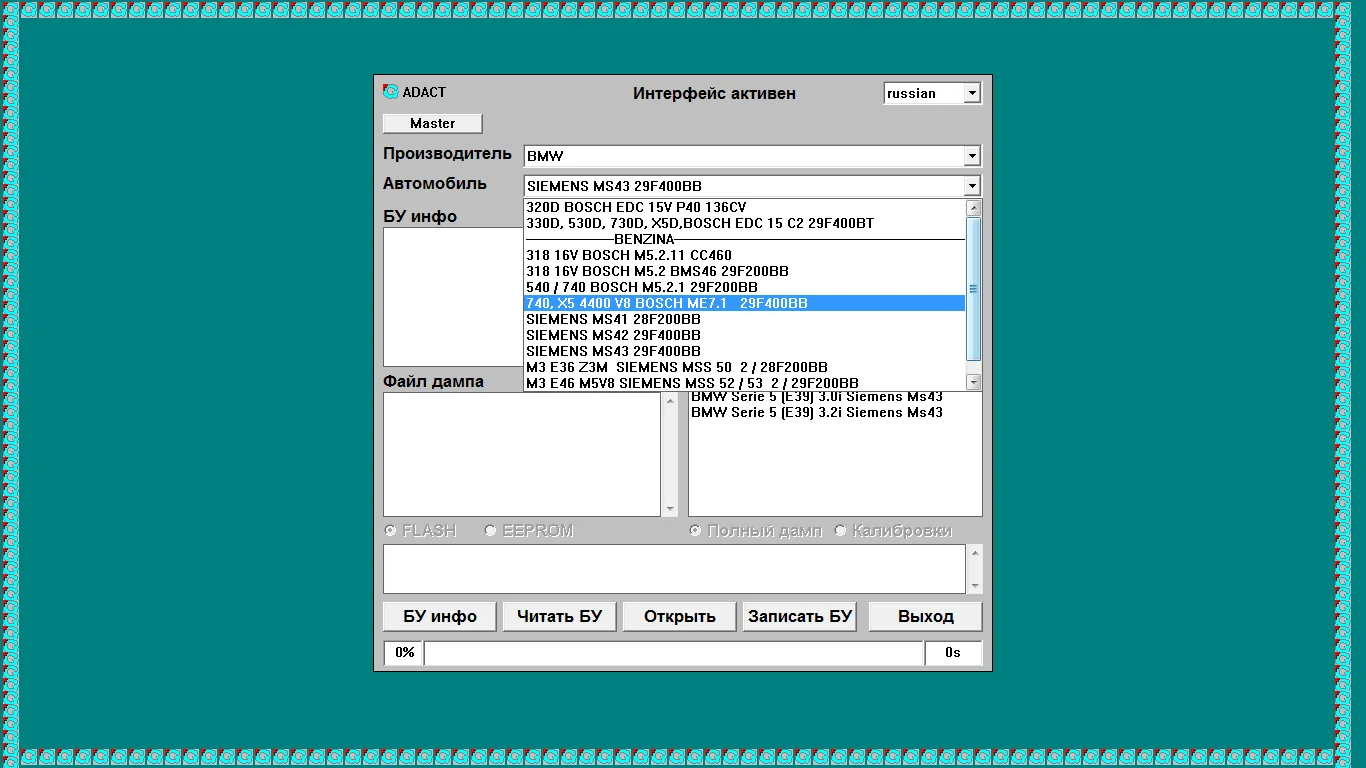Image resolution: width=1366 pixels, height=768 pixels.
Task: Click inside the БУ инфо text area
Action: point(453,297)
